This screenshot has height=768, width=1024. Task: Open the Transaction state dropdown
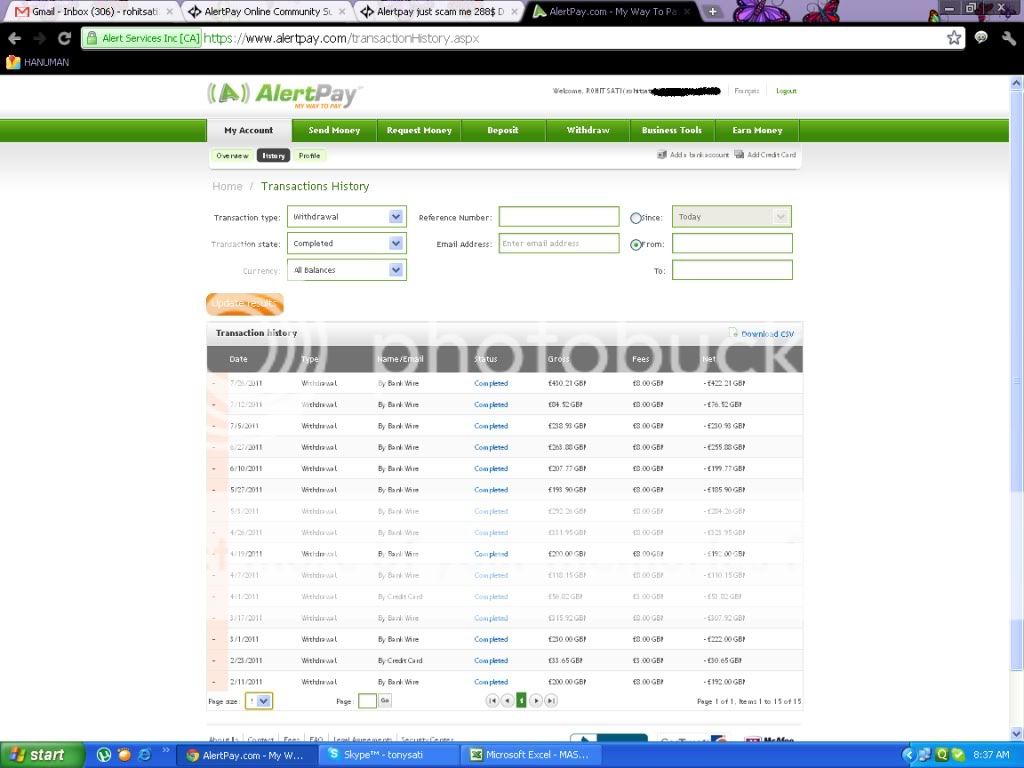point(347,244)
